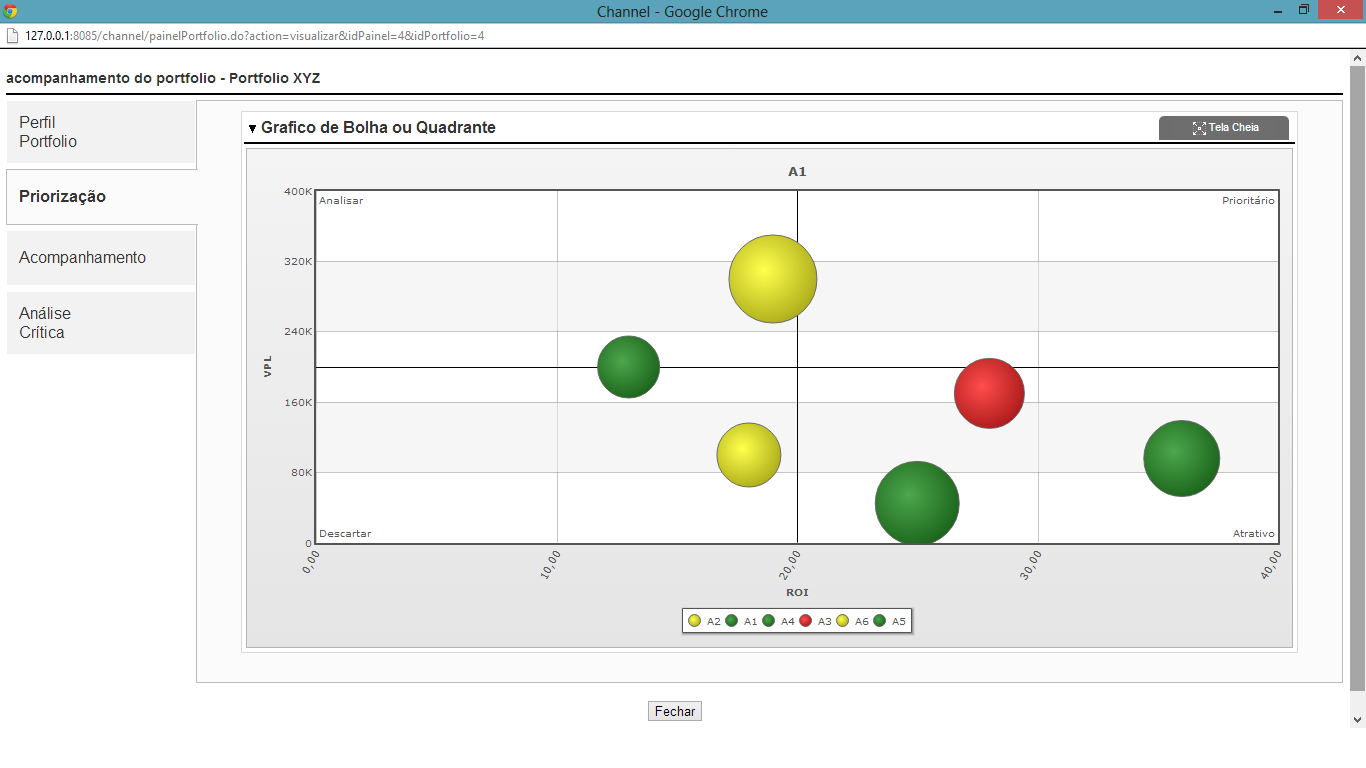Click the Tela Cheia fullscreen icon
This screenshot has height=768, width=1366.
(x=1199, y=128)
